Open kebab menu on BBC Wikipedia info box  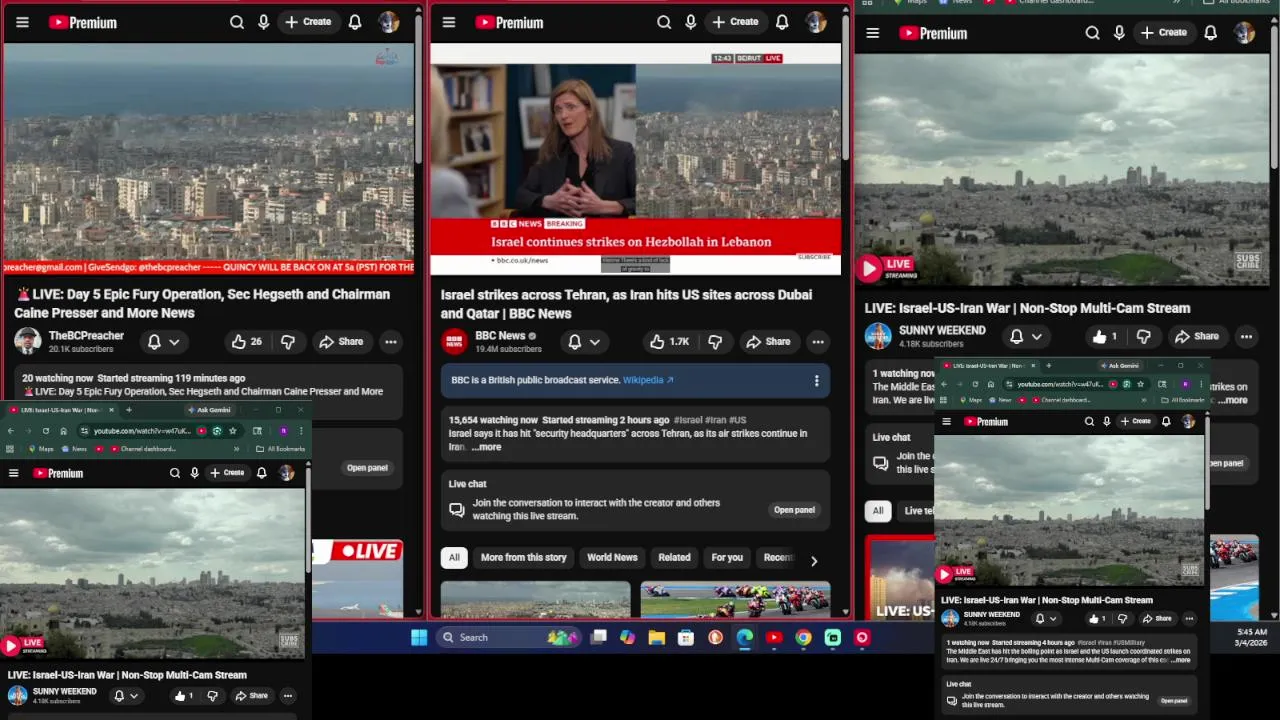click(816, 381)
